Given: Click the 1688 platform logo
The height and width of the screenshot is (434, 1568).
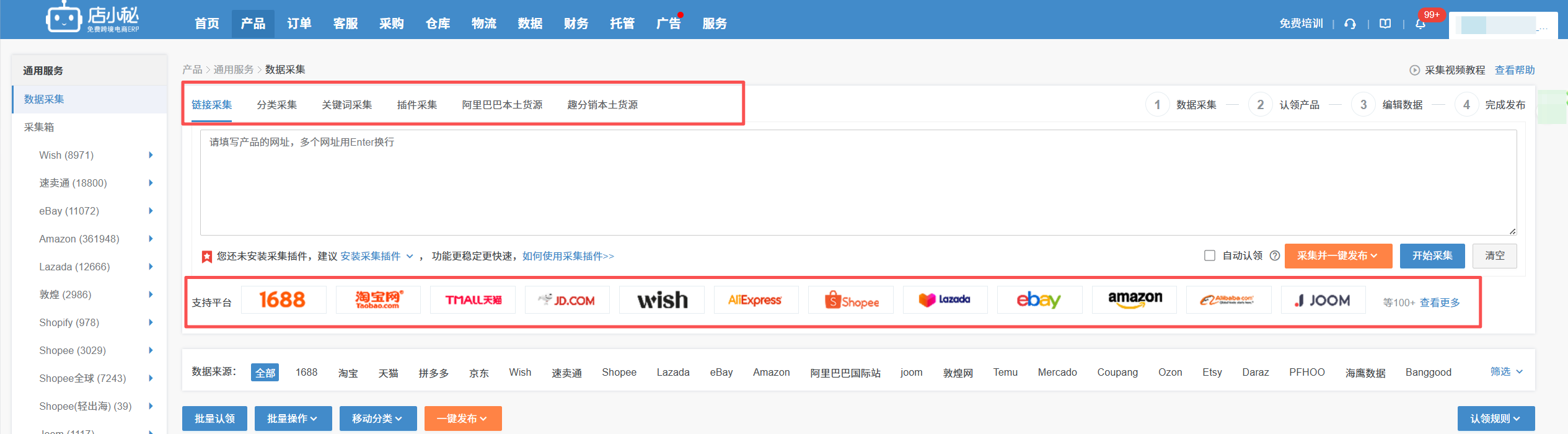Looking at the screenshot, I should click(283, 300).
